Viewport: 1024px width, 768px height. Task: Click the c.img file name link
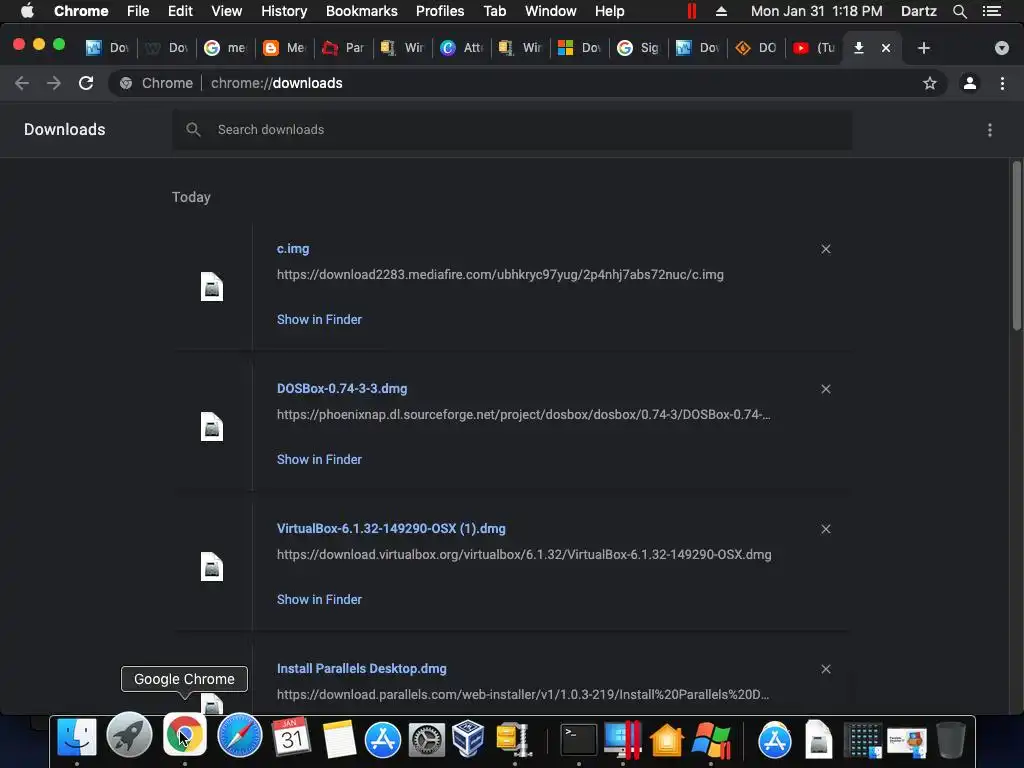coord(293,249)
